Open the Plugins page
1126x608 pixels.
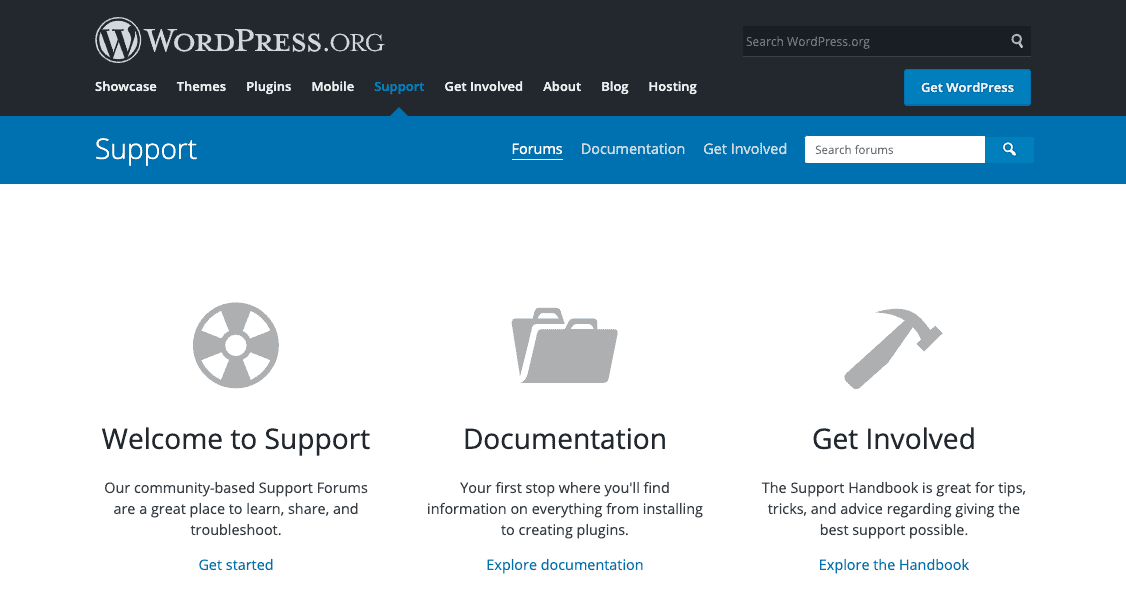tap(269, 86)
